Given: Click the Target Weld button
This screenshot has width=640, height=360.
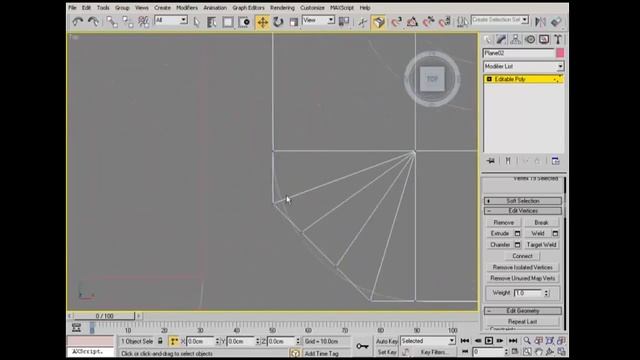Looking at the screenshot, I should [x=541, y=245].
